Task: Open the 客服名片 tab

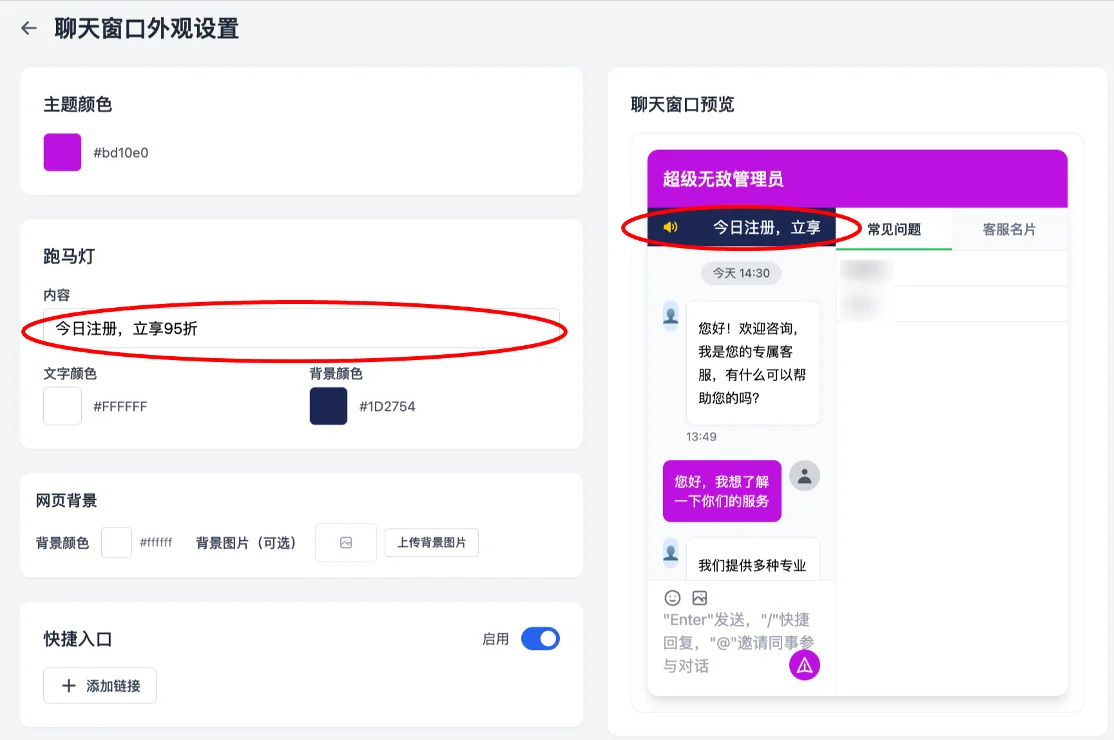Action: pyautogui.click(x=1009, y=229)
